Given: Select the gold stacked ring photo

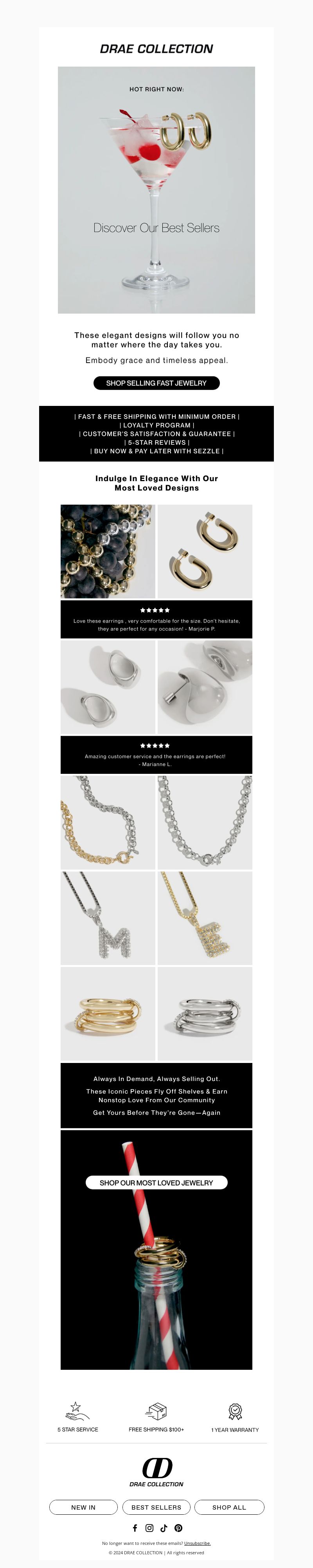Looking at the screenshot, I should tap(108, 1014).
